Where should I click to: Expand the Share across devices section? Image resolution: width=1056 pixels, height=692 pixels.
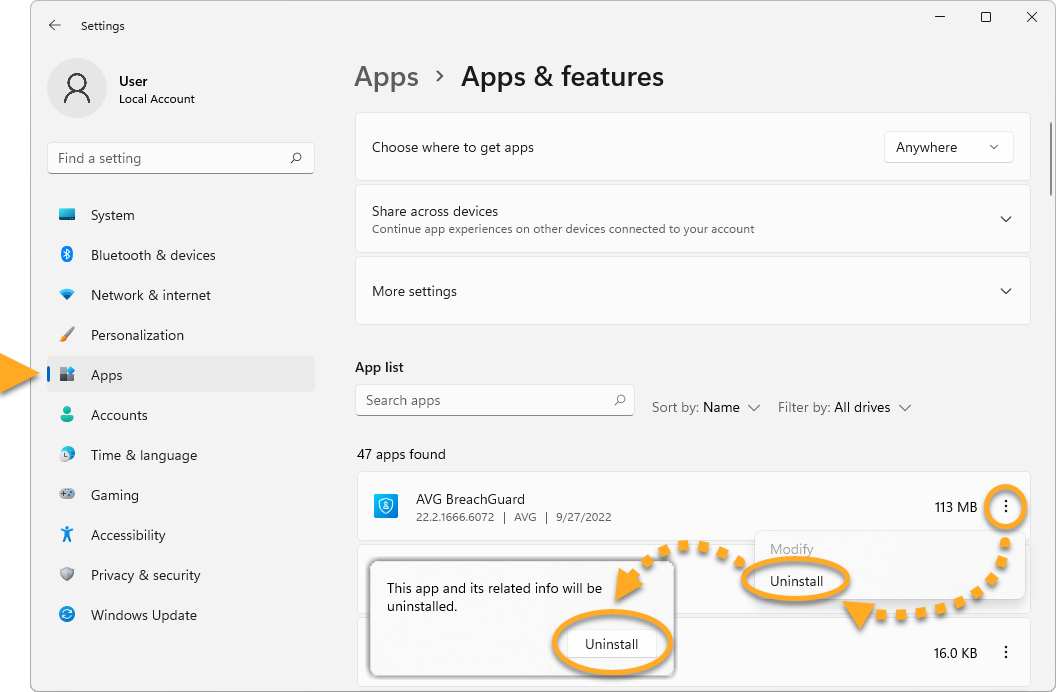[1005, 219]
